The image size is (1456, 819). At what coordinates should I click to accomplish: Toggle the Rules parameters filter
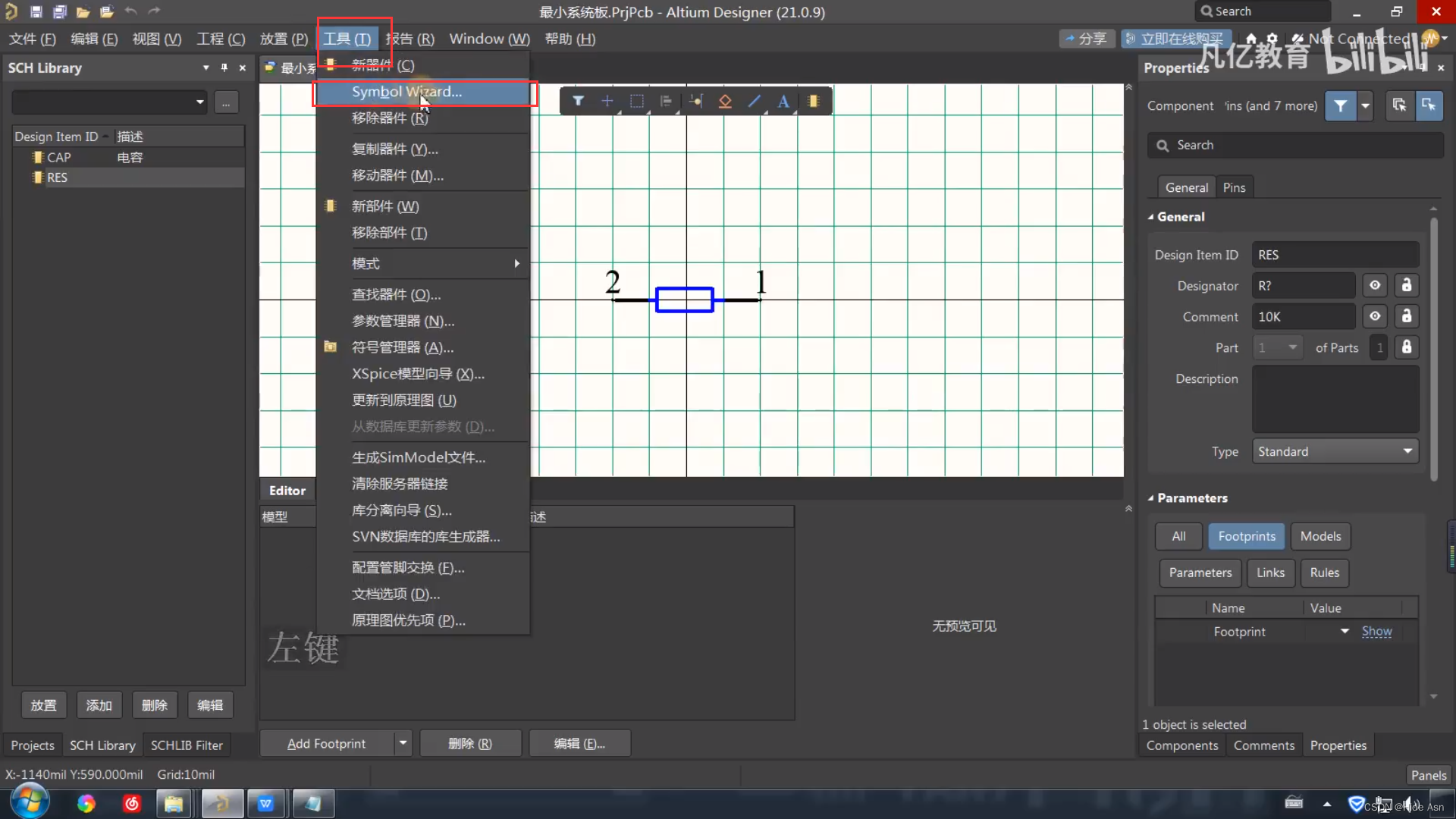tap(1325, 573)
